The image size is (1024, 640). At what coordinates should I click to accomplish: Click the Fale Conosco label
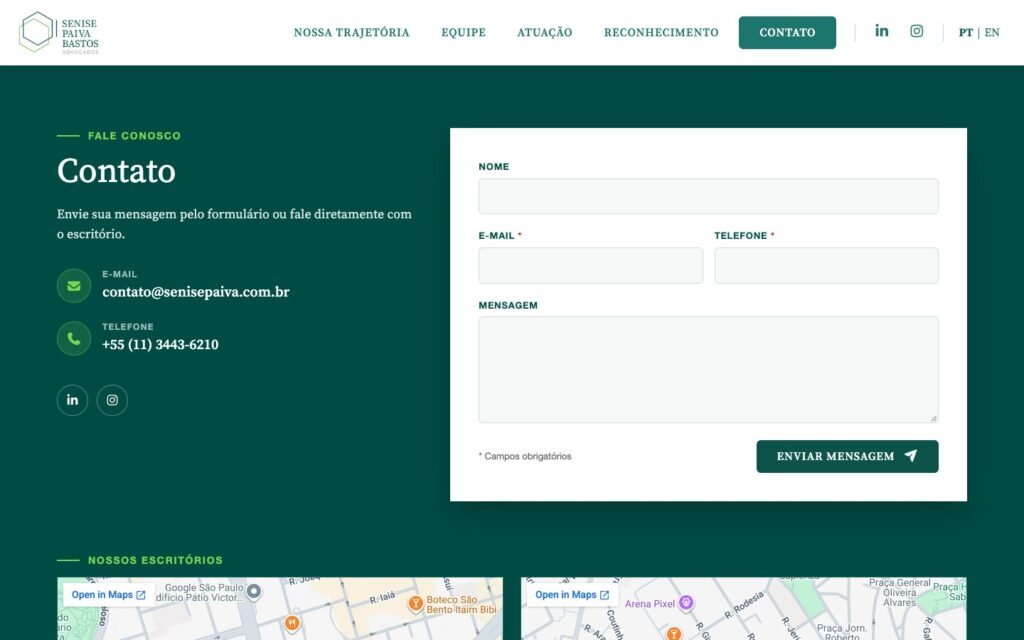pyautogui.click(x=135, y=136)
